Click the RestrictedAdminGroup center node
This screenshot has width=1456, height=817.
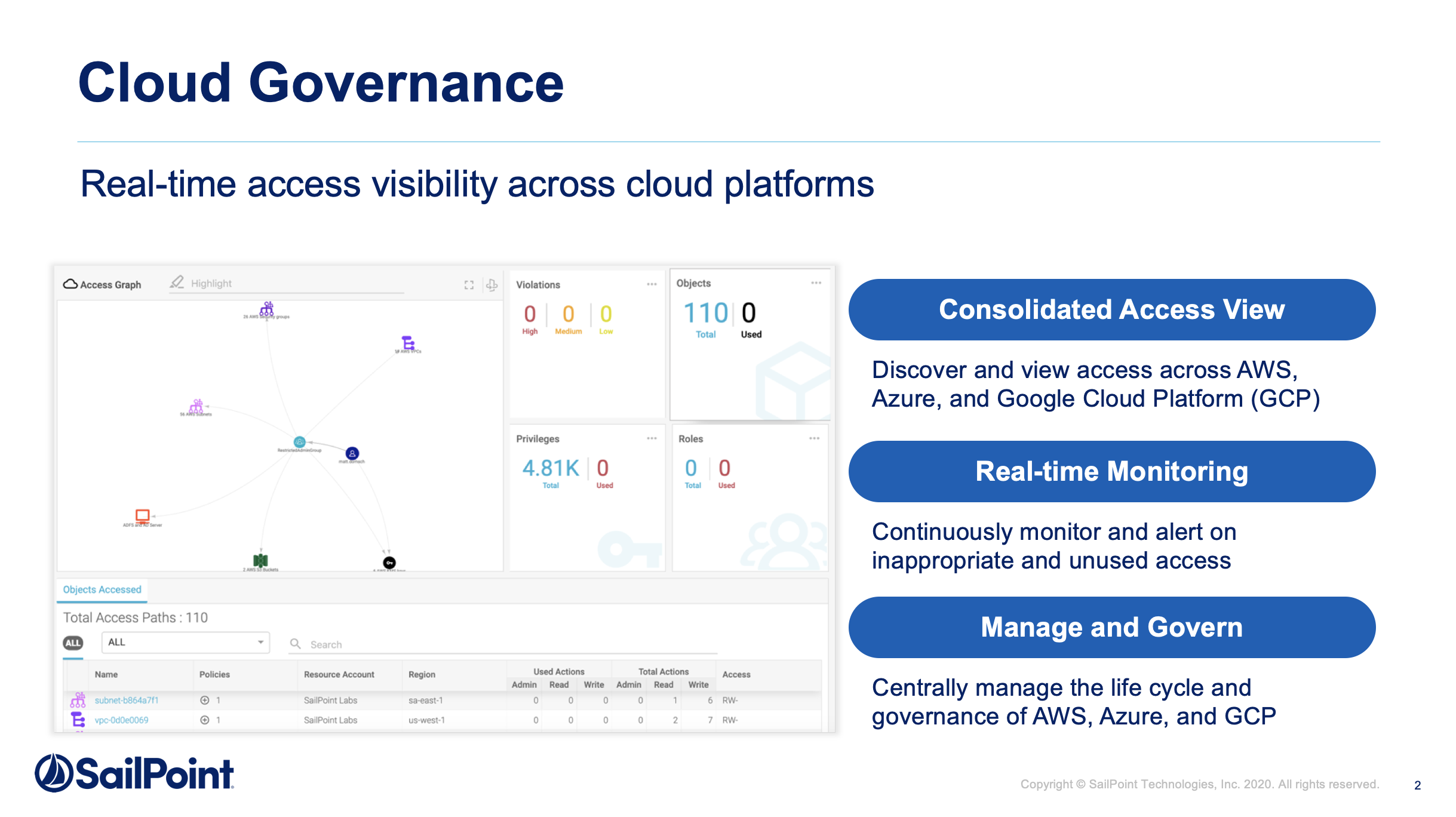pos(300,442)
